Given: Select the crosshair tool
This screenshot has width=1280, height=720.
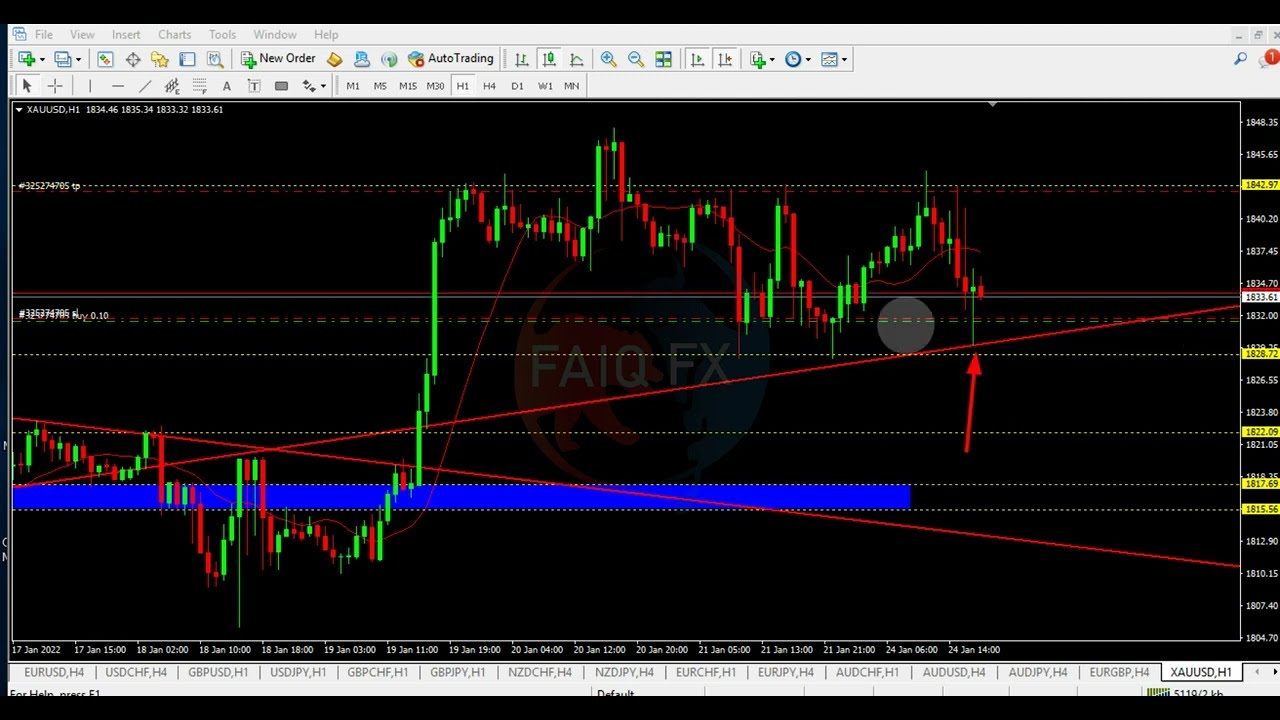Looking at the screenshot, I should (55, 86).
